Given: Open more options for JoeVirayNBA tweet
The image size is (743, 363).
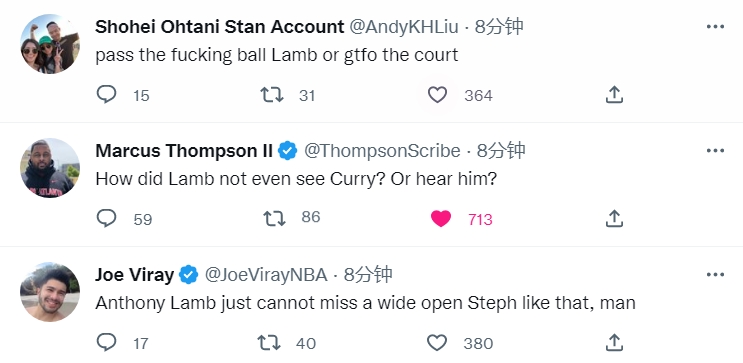Looking at the screenshot, I should pos(715,274).
